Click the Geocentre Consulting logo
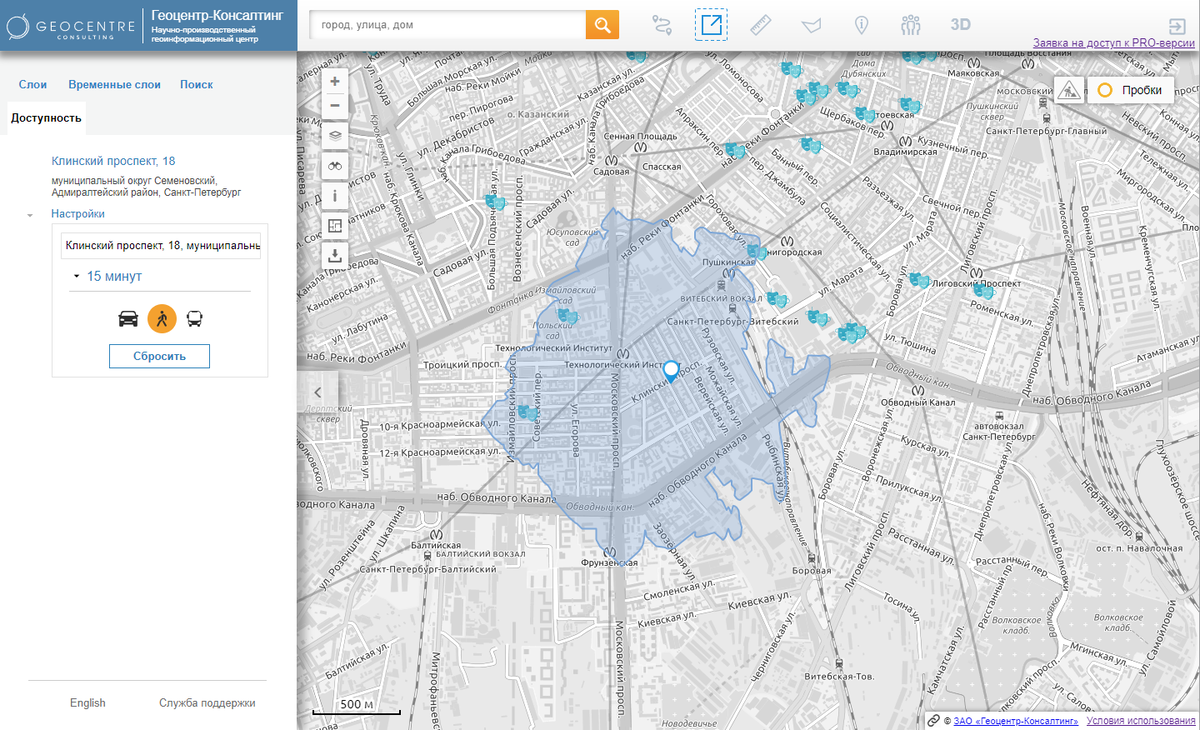The height and width of the screenshot is (730, 1200). [x=73, y=25]
